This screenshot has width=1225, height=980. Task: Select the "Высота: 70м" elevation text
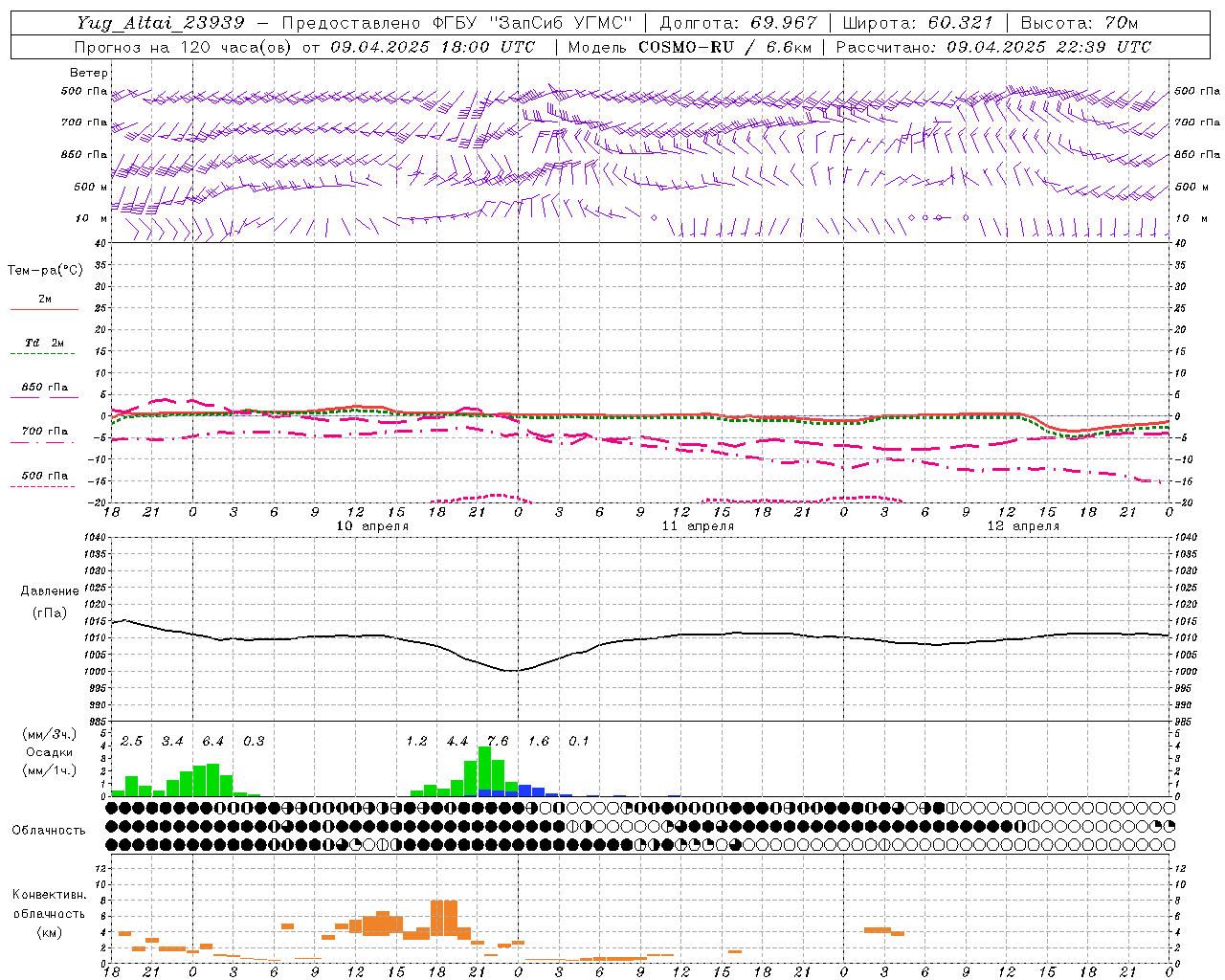tap(1080, 23)
